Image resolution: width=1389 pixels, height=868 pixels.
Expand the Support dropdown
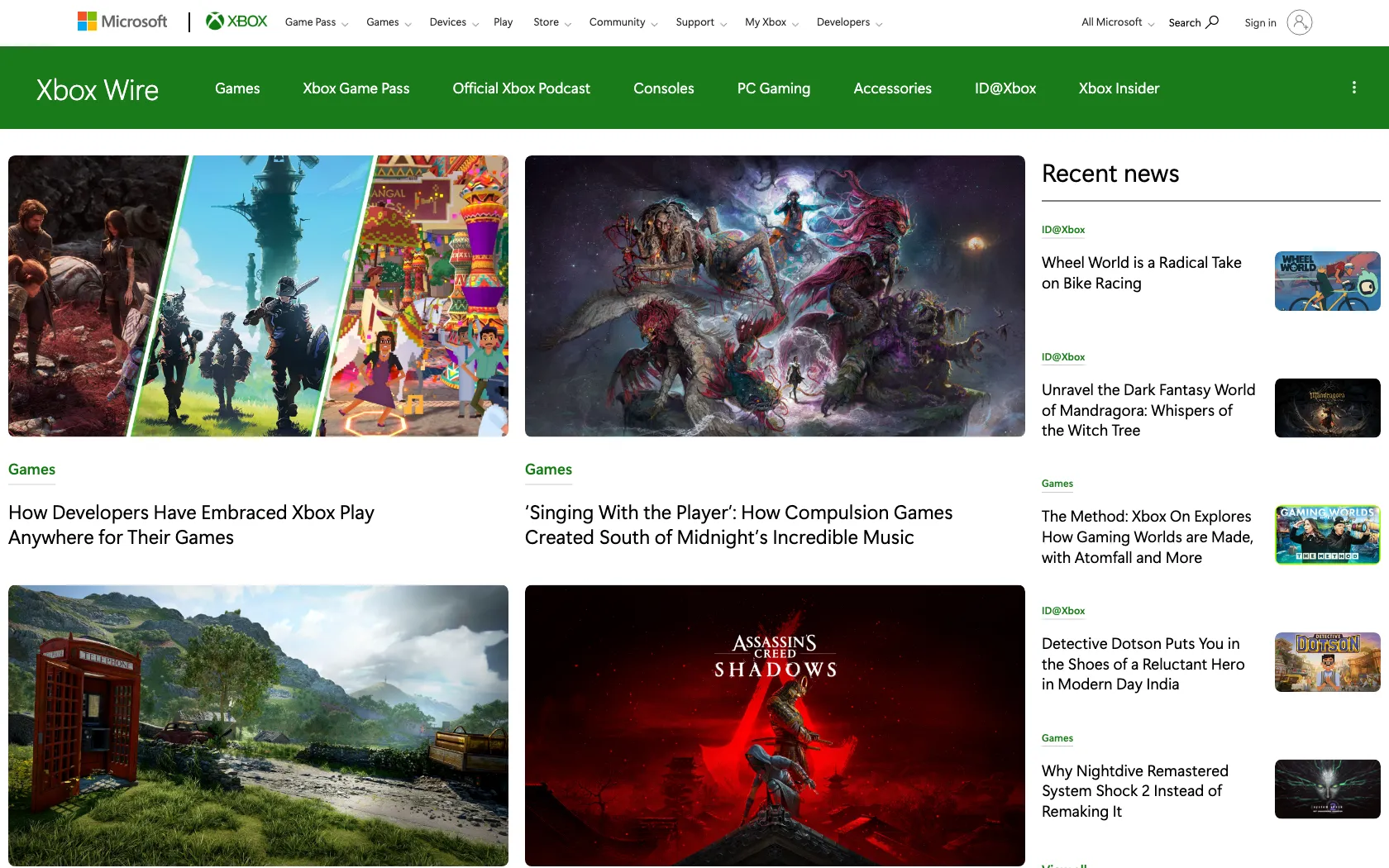[701, 22]
